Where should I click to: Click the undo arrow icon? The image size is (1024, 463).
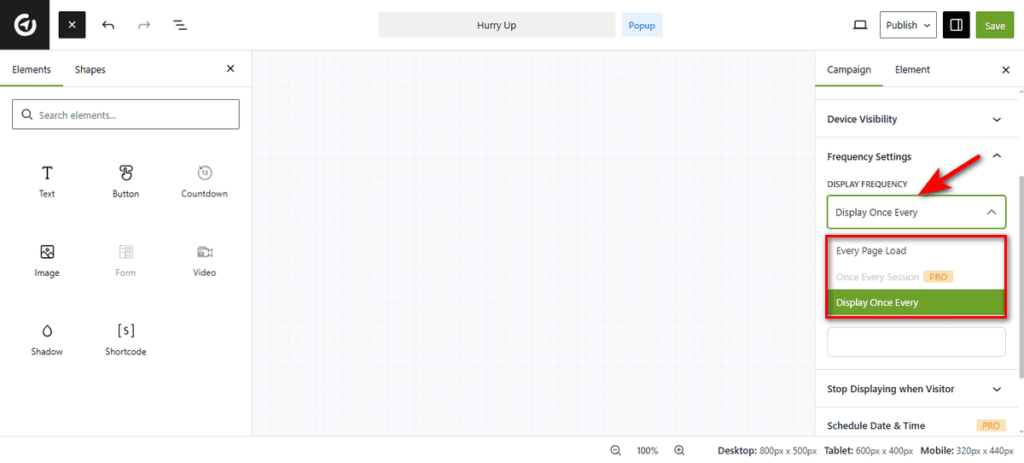tap(108, 25)
